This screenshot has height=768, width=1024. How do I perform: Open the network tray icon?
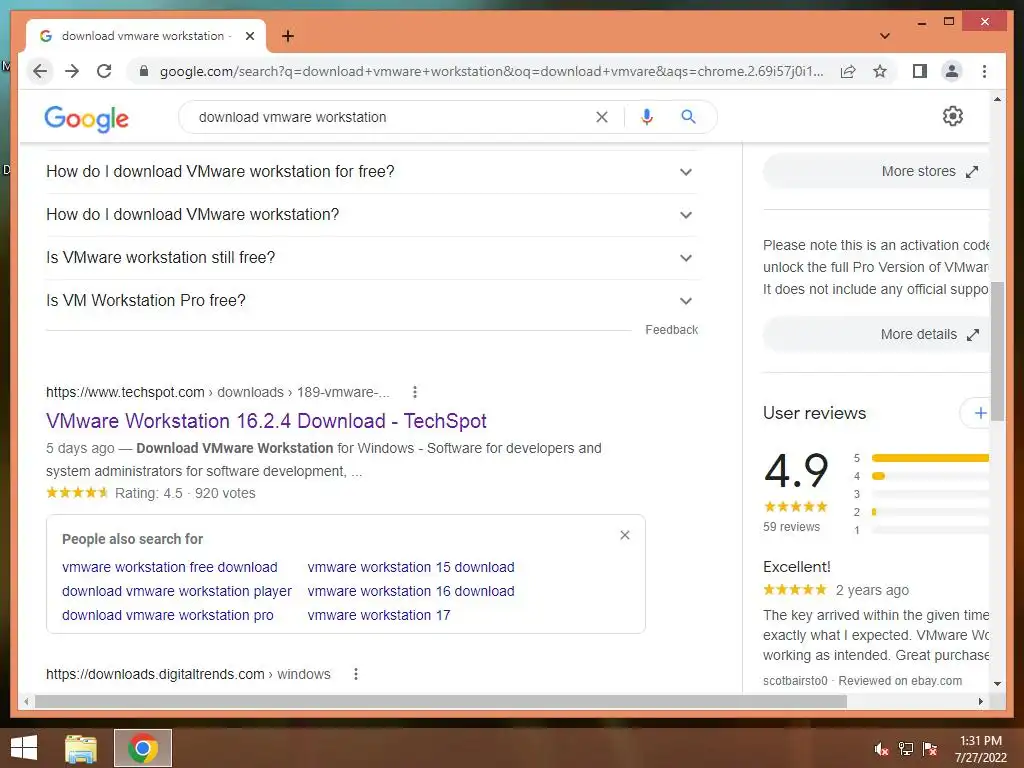906,749
